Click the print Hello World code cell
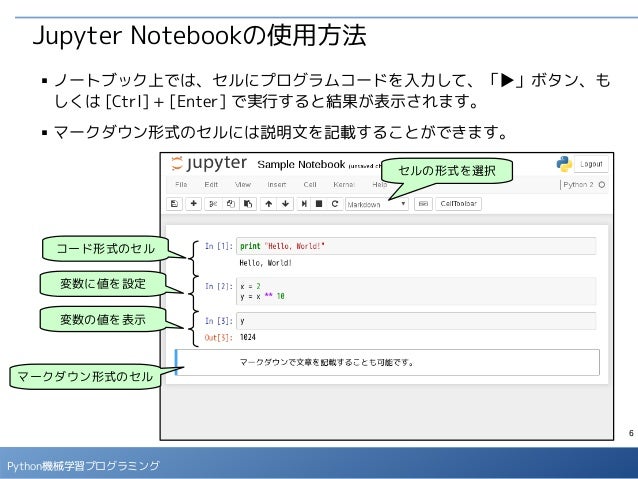638x479 pixels. (416, 246)
